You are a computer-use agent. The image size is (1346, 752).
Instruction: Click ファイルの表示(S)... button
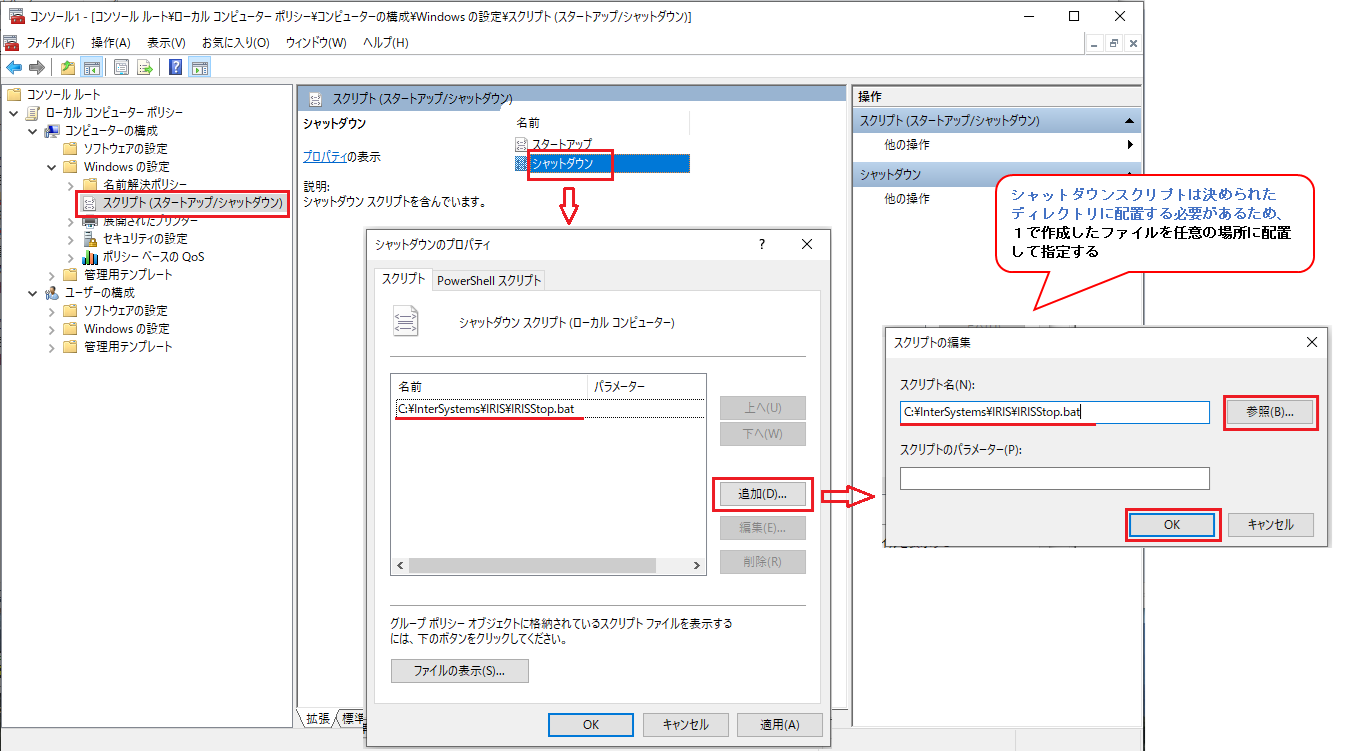pyautogui.click(x=459, y=671)
